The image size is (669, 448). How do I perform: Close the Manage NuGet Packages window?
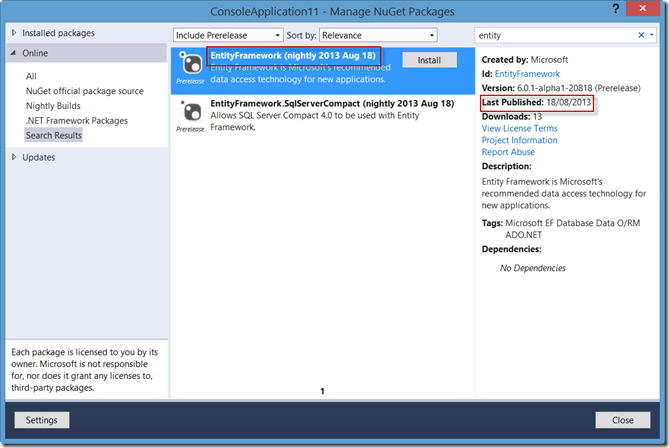pyautogui.click(x=643, y=8)
